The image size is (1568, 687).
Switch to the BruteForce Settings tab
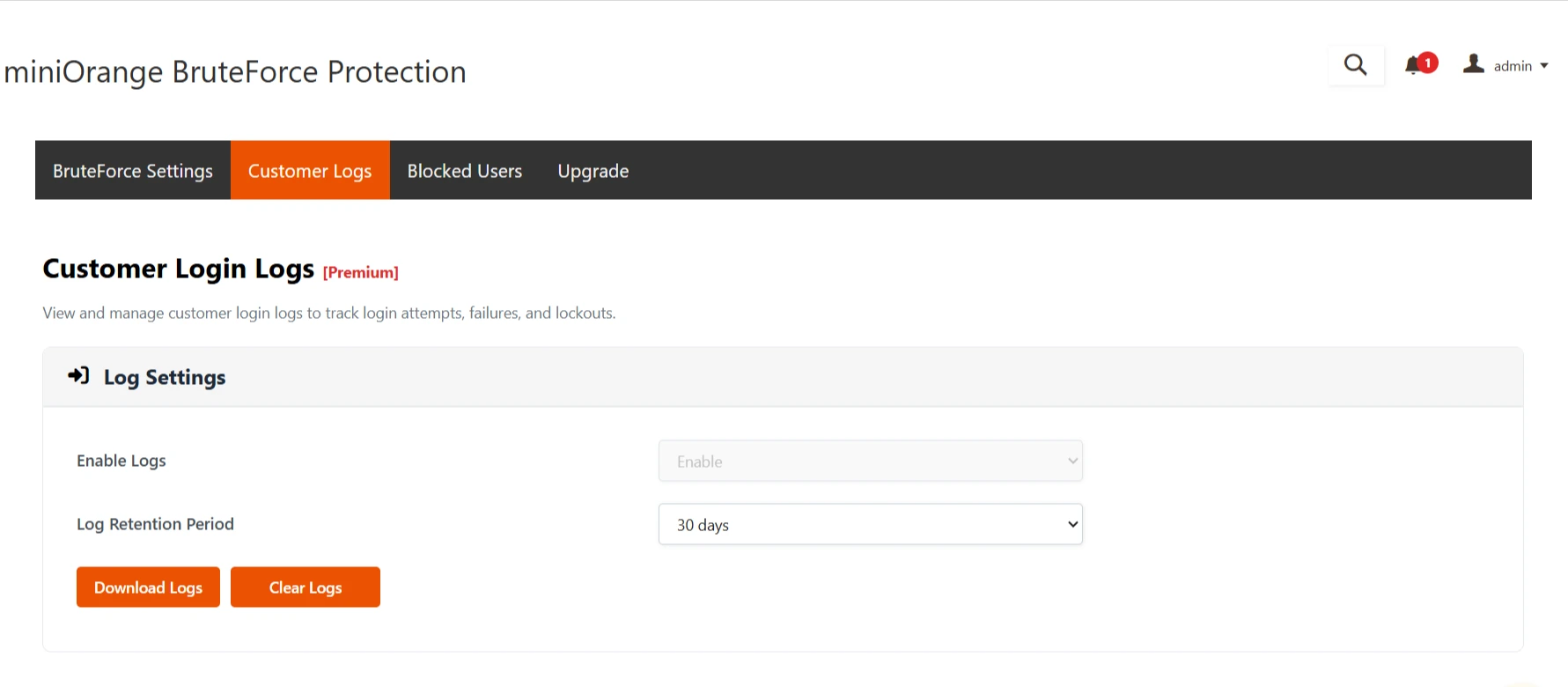133,170
